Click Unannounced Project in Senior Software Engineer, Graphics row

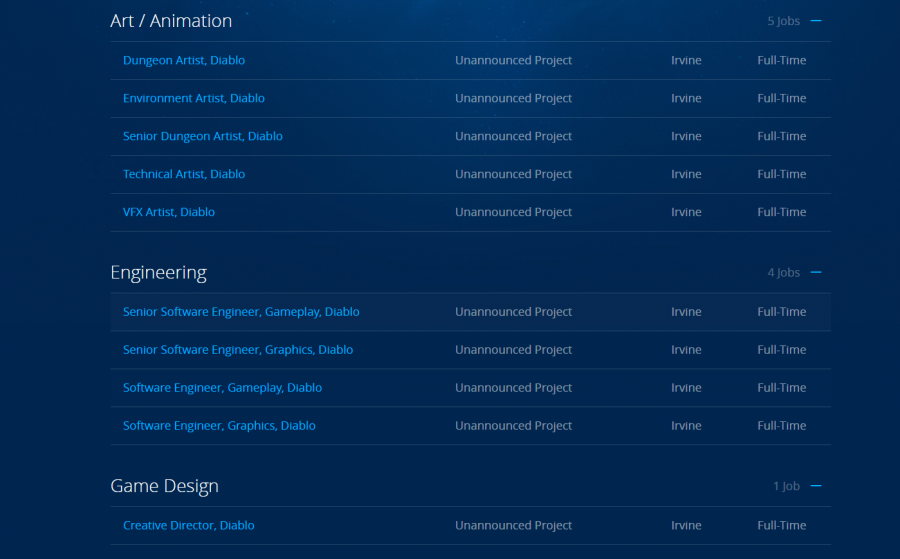(513, 350)
